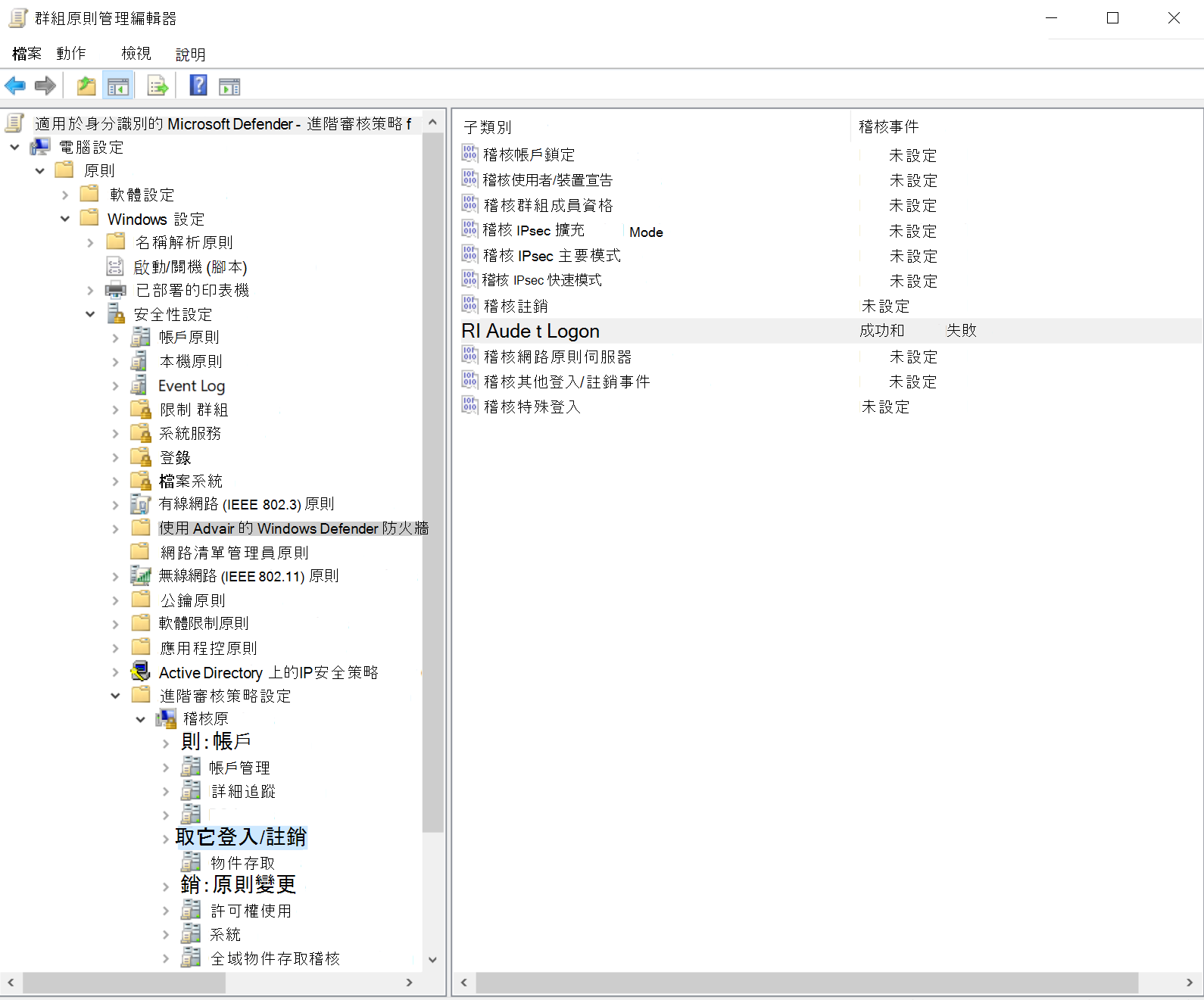Click the 無線網路 (IEEE 802.11) icon

[x=140, y=575]
